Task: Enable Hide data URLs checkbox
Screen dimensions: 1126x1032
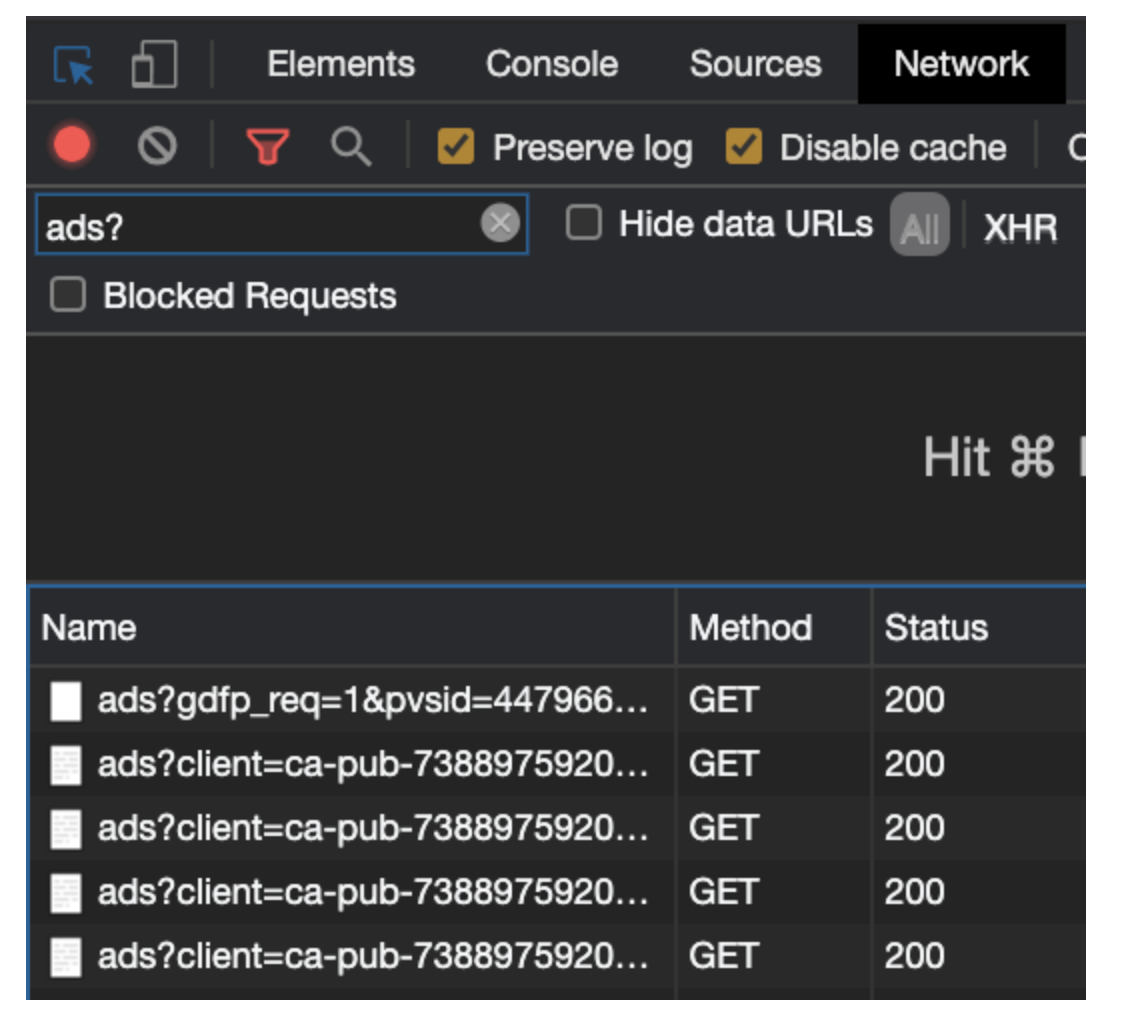Action: click(x=584, y=223)
